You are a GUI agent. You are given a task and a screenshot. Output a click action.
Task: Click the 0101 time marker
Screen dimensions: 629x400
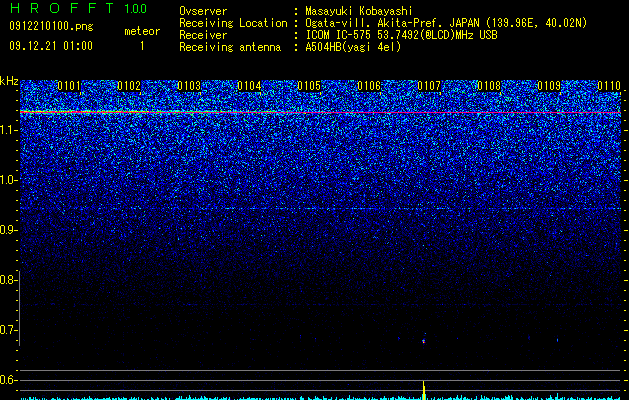click(69, 86)
